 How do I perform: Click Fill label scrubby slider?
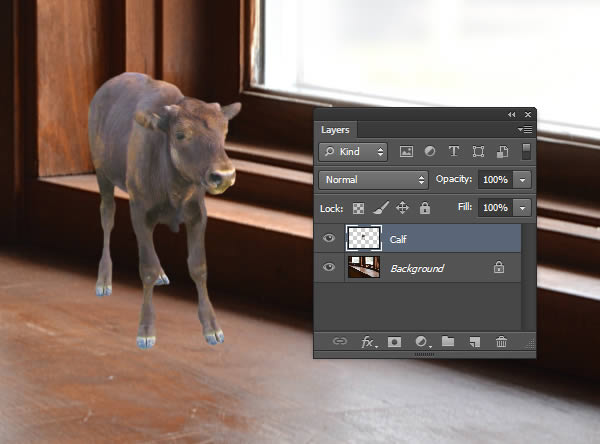click(x=465, y=207)
